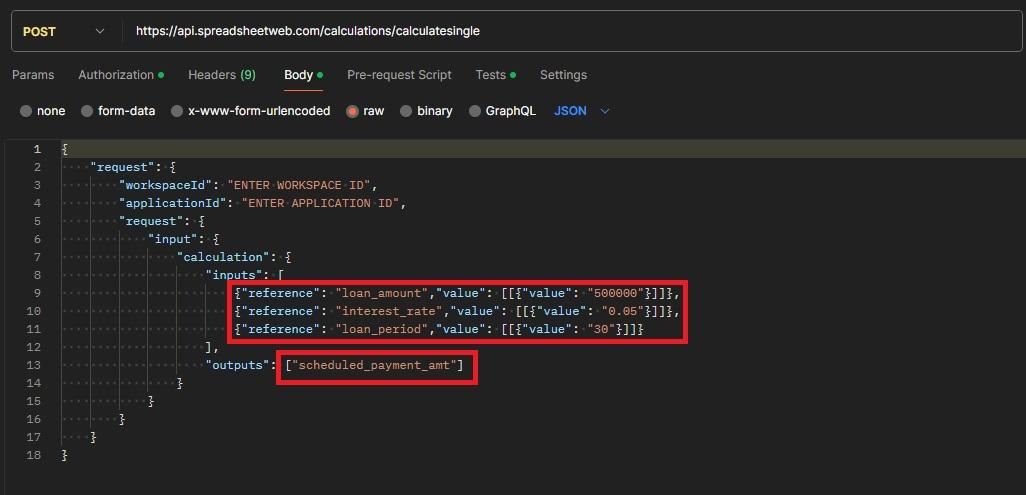Click the "ENTER WORKSPACE ID" value

(x=299, y=185)
